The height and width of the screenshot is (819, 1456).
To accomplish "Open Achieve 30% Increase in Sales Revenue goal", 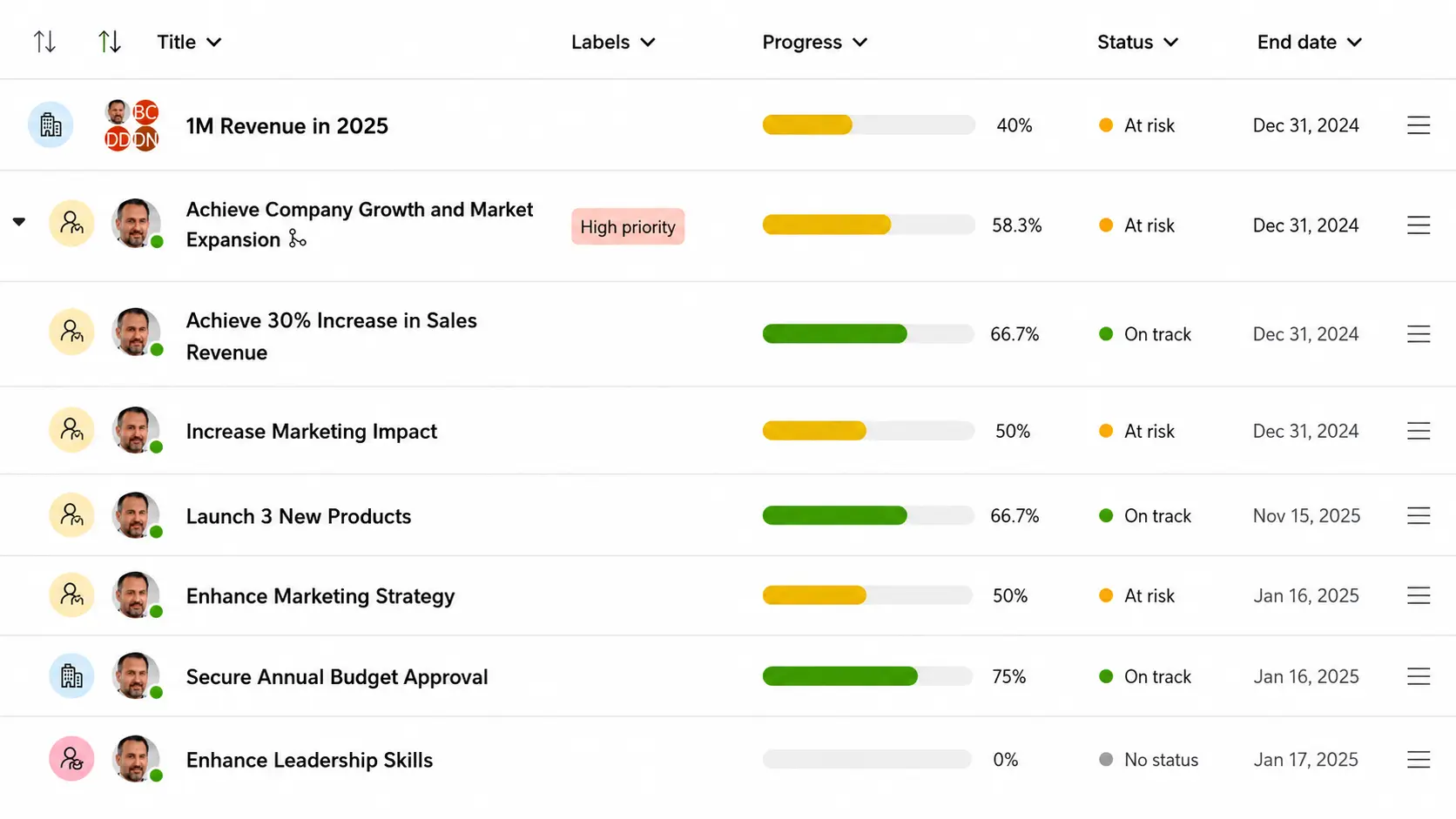I will tap(331, 336).
